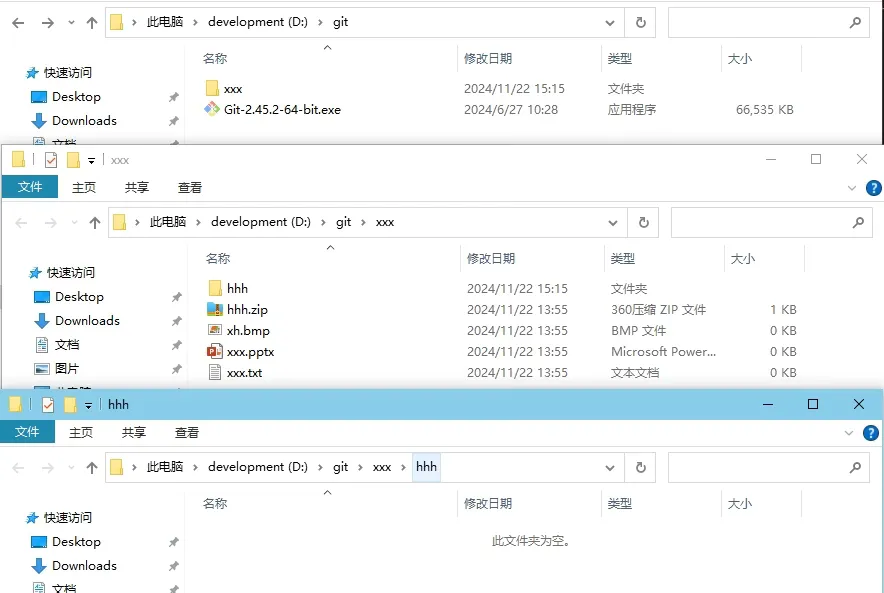Open the Git-2.45.2-64-bit.exe installer file icon

(x=212, y=110)
